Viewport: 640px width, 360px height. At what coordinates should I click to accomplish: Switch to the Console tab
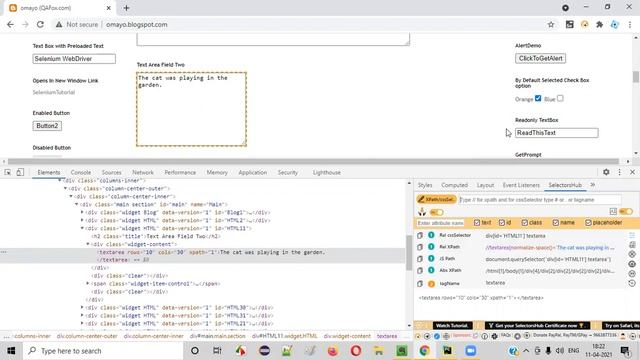81,172
